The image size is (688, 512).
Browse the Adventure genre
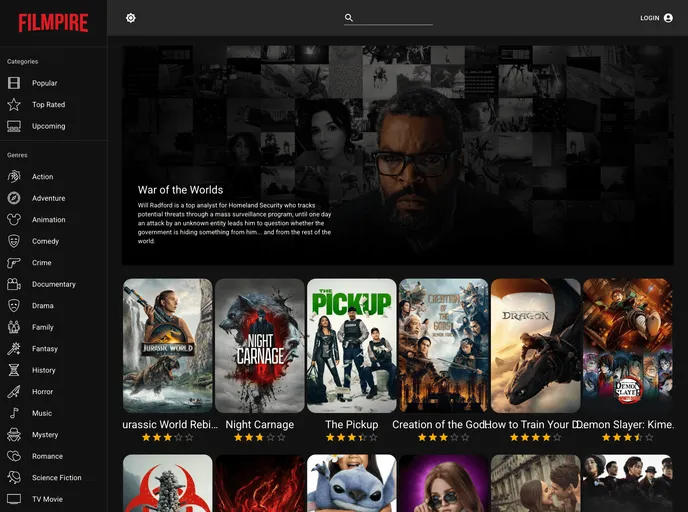pos(54,198)
